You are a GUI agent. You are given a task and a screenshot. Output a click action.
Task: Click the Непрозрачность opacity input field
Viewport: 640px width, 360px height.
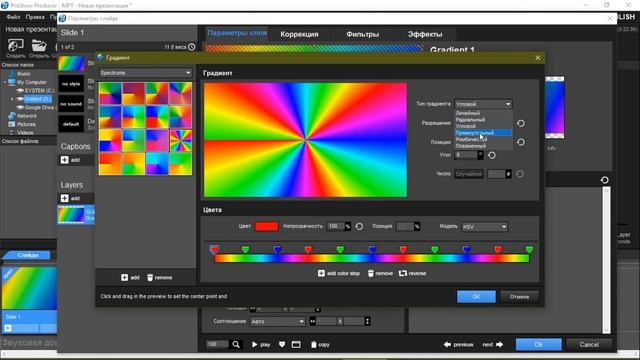pos(336,227)
